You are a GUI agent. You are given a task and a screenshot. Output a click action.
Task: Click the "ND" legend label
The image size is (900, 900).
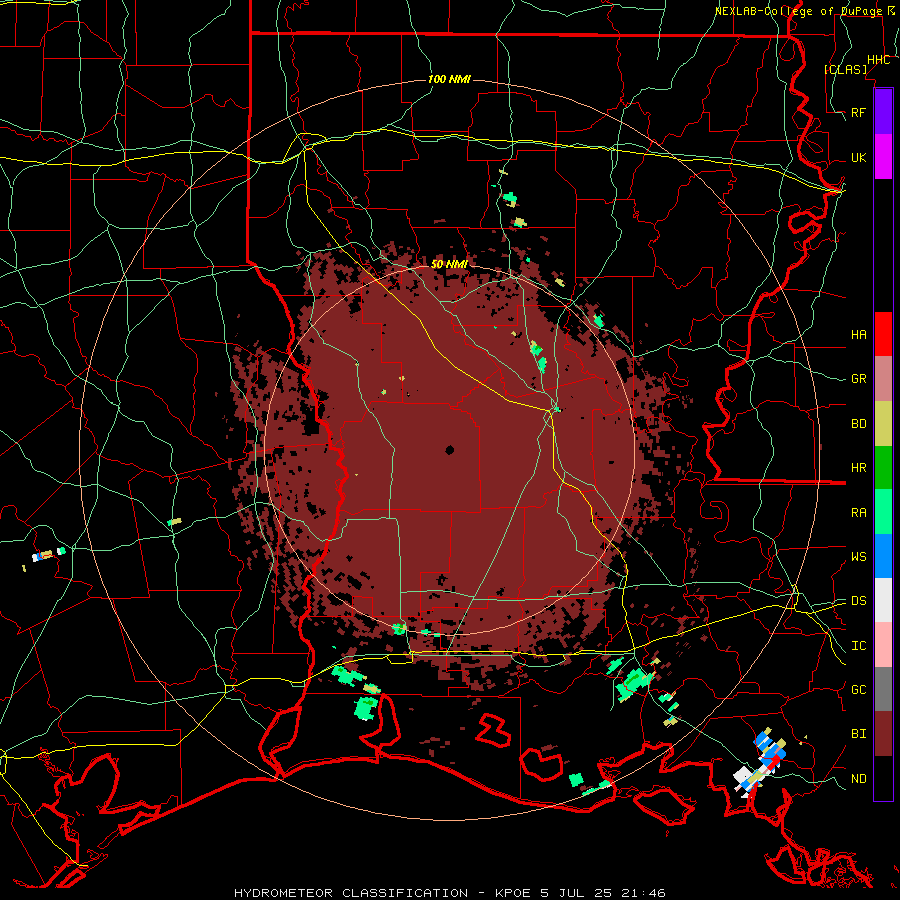[x=858, y=779]
